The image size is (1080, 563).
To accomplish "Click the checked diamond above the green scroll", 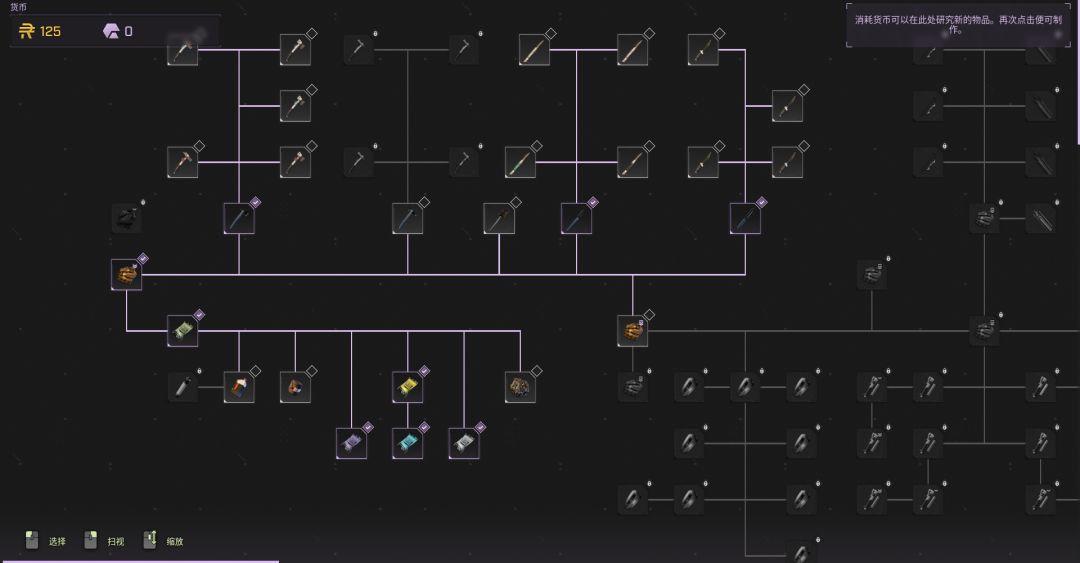I will click(x=199, y=315).
